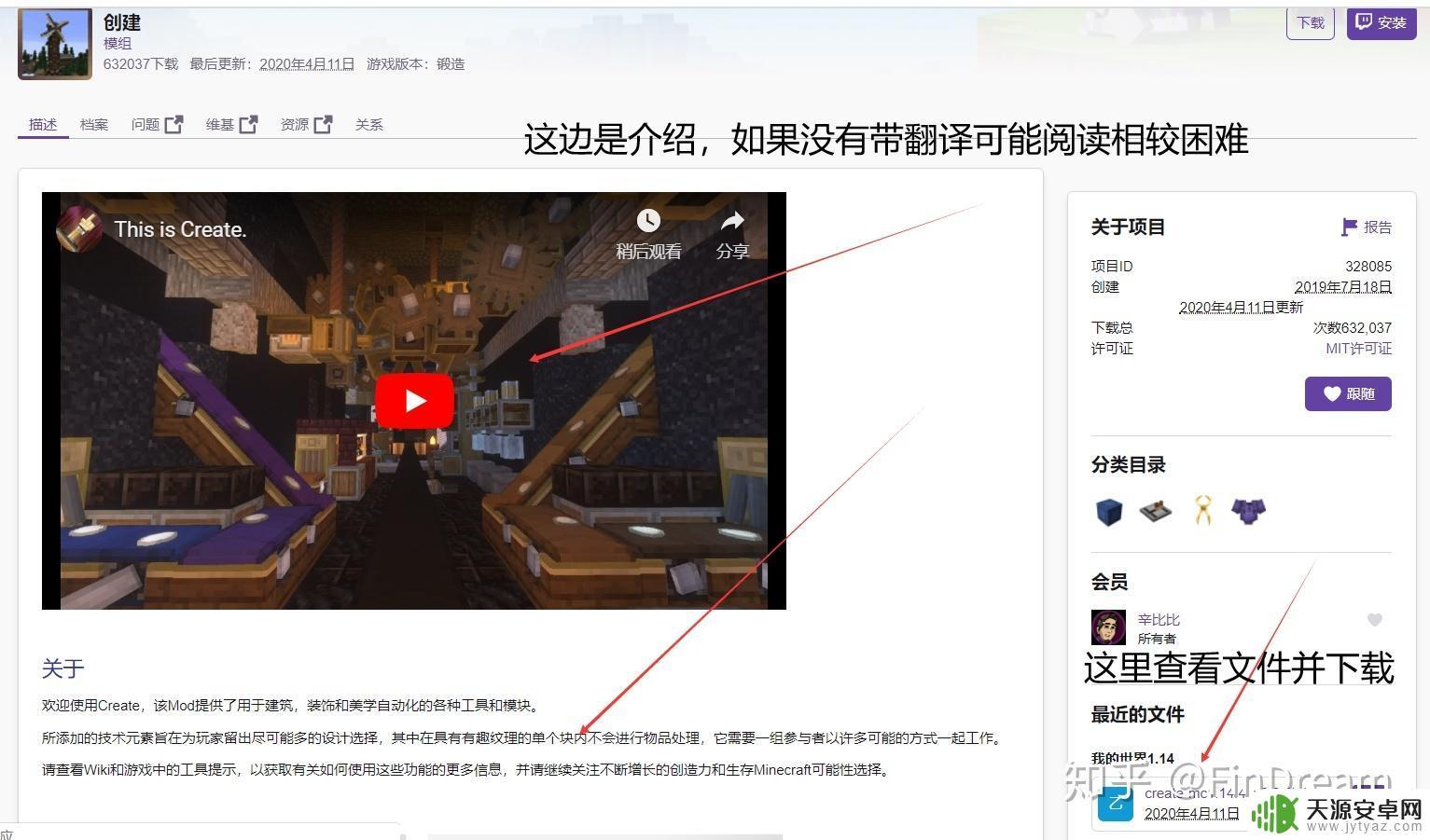Image resolution: width=1430 pixels, height=840 pixels.
Task: Click the 2019年7月18日 creation date
Action: 1343,286
